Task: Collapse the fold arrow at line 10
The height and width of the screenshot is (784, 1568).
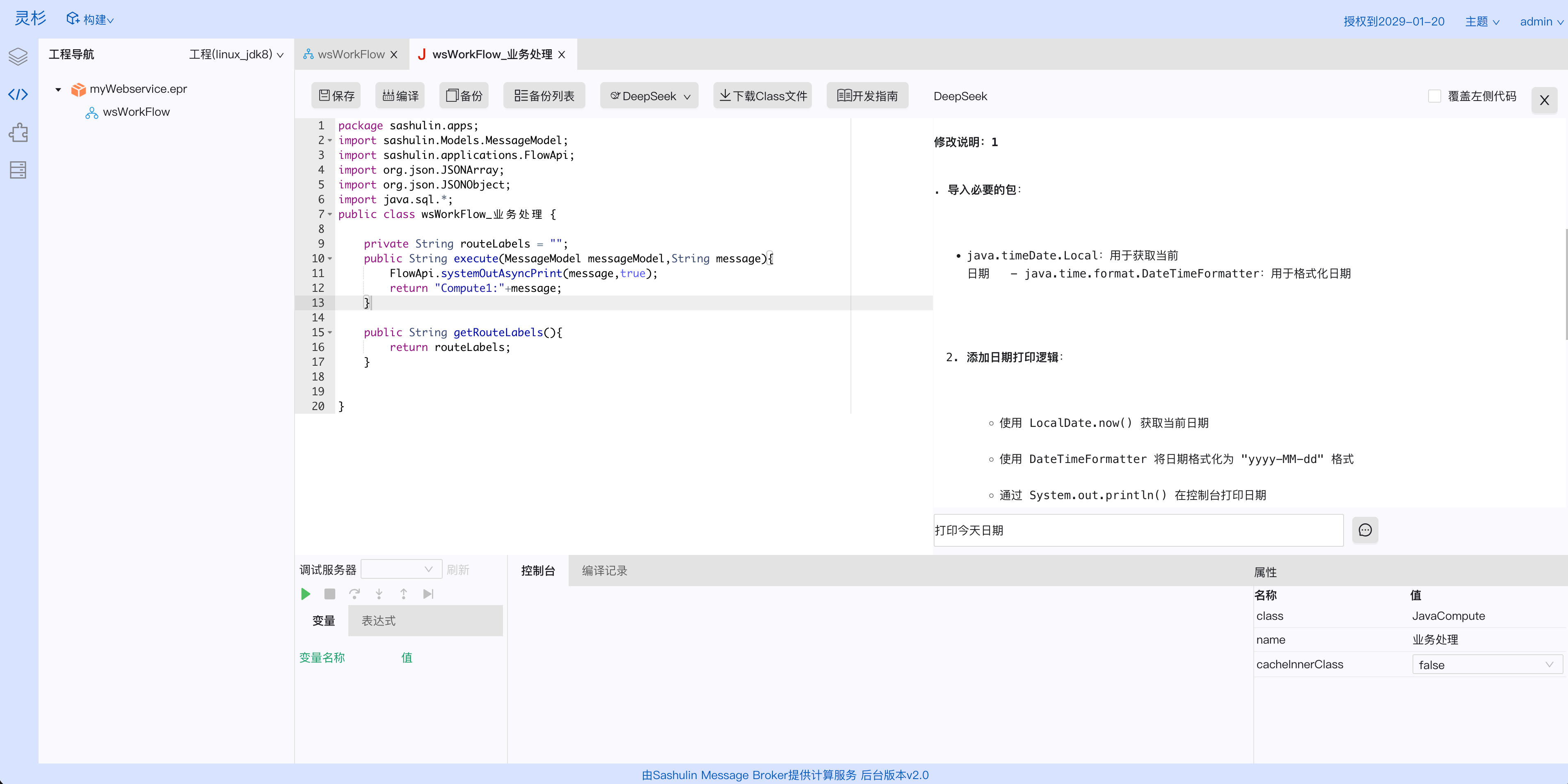Action: (x=330, y=259)
